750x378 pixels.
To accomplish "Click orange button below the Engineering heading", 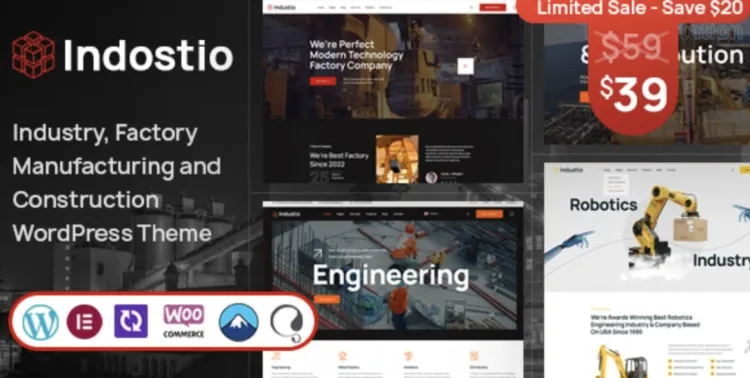I will [327, 299].
